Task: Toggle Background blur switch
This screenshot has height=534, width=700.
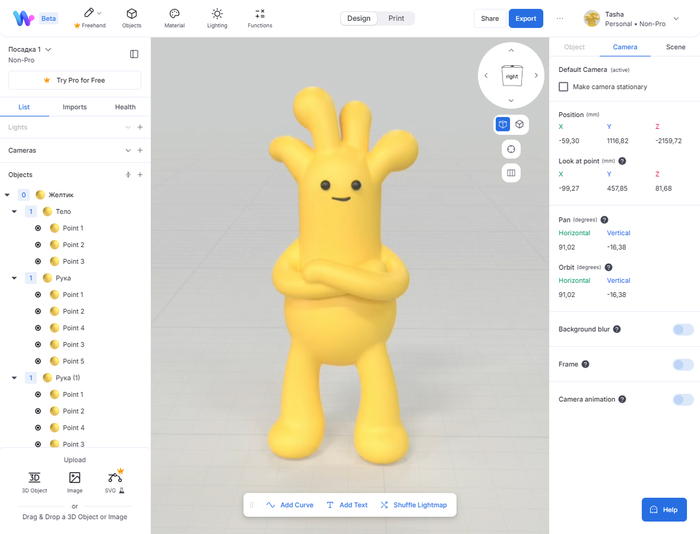Action: click(x=683, y=330)
